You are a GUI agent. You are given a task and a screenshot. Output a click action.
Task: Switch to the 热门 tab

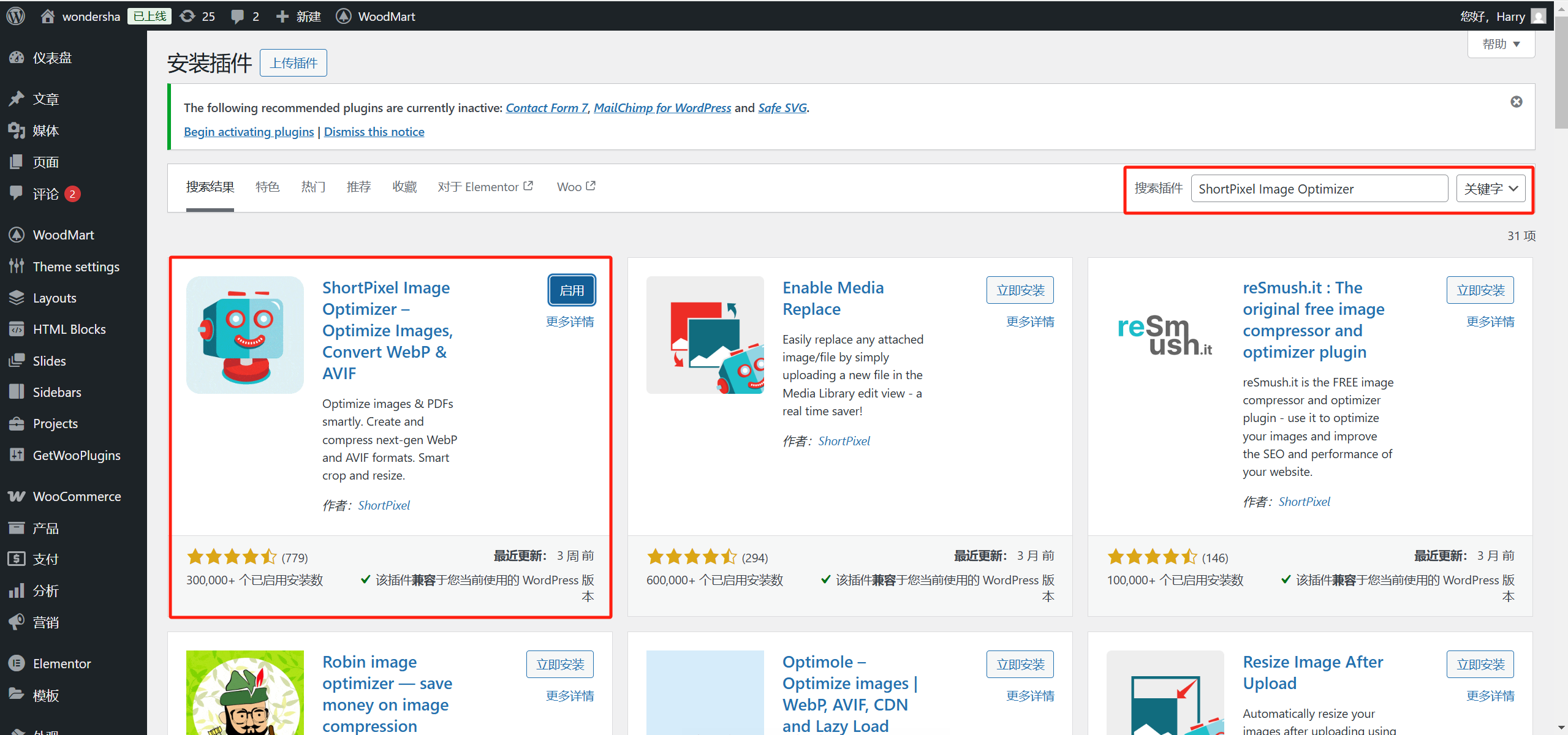point(313,186)
